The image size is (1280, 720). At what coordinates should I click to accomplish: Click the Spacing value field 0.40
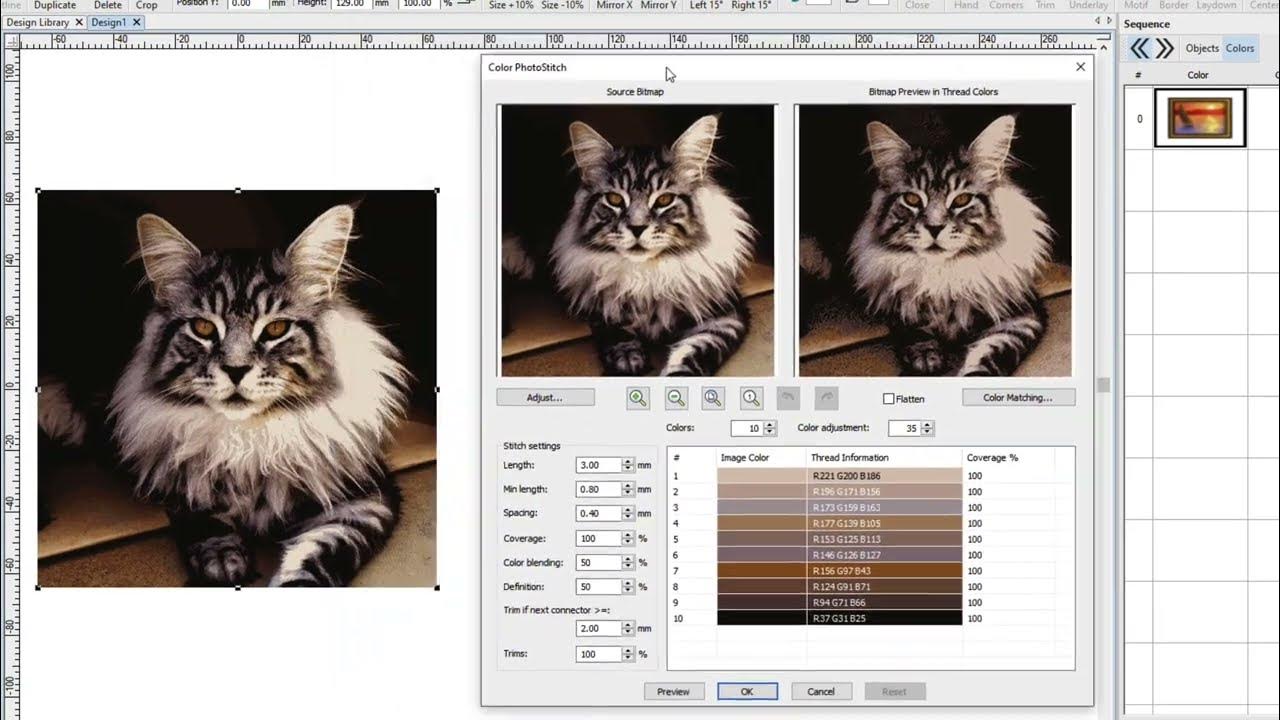pyautogui.click(x=599, y=513)
